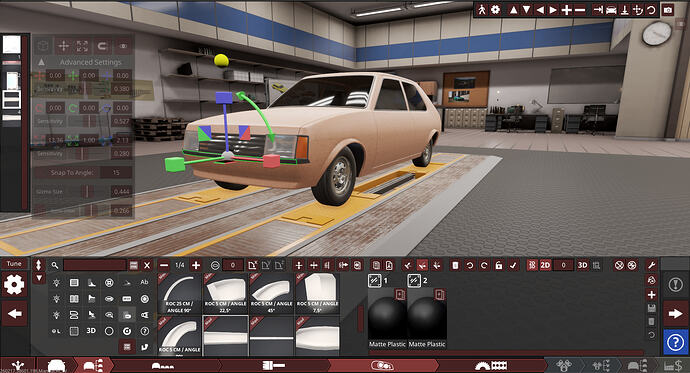The image size is (690, 373).
Task: Increase the fixture page with plus
Action: (x=196, y=265)
